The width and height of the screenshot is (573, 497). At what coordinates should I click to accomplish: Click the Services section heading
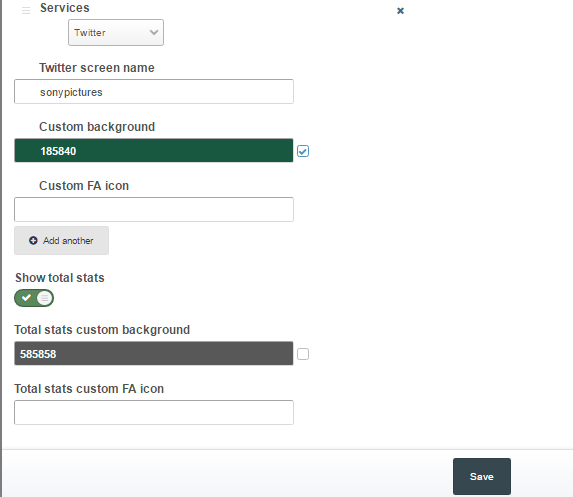pyautogui.click(x=65, y=8)
